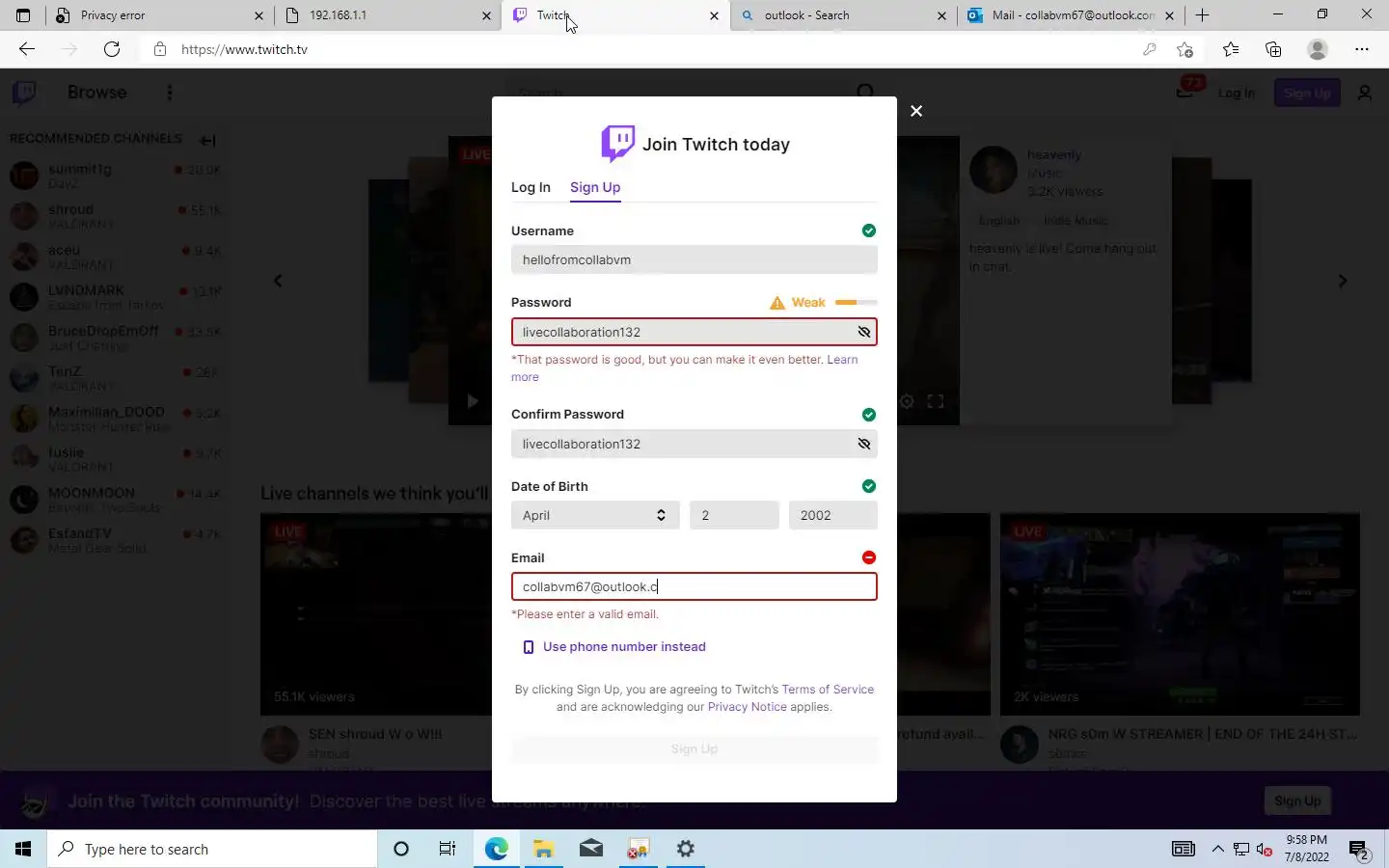This screenshot has height=868, width=1389.
Task: Collapse the Recommended Channels sidebar
Action: 207,140
